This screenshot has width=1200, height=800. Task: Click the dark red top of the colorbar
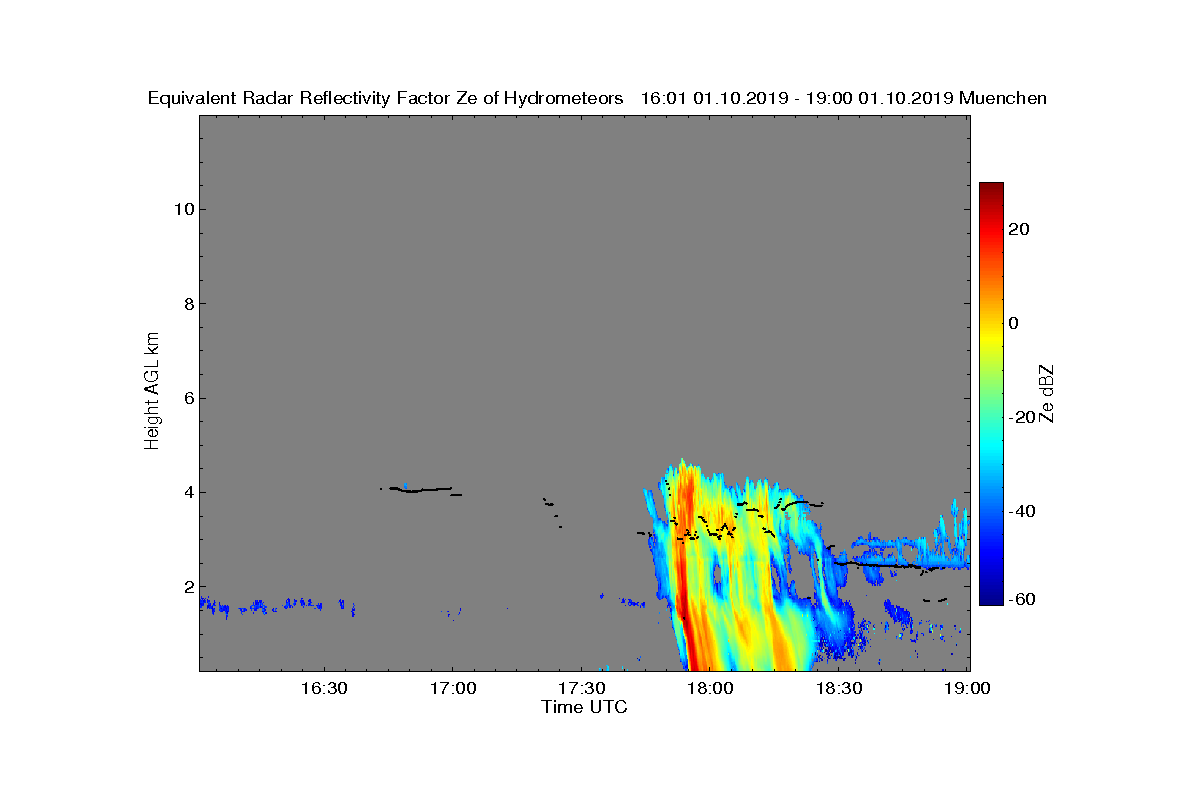(x=991, y=189)
